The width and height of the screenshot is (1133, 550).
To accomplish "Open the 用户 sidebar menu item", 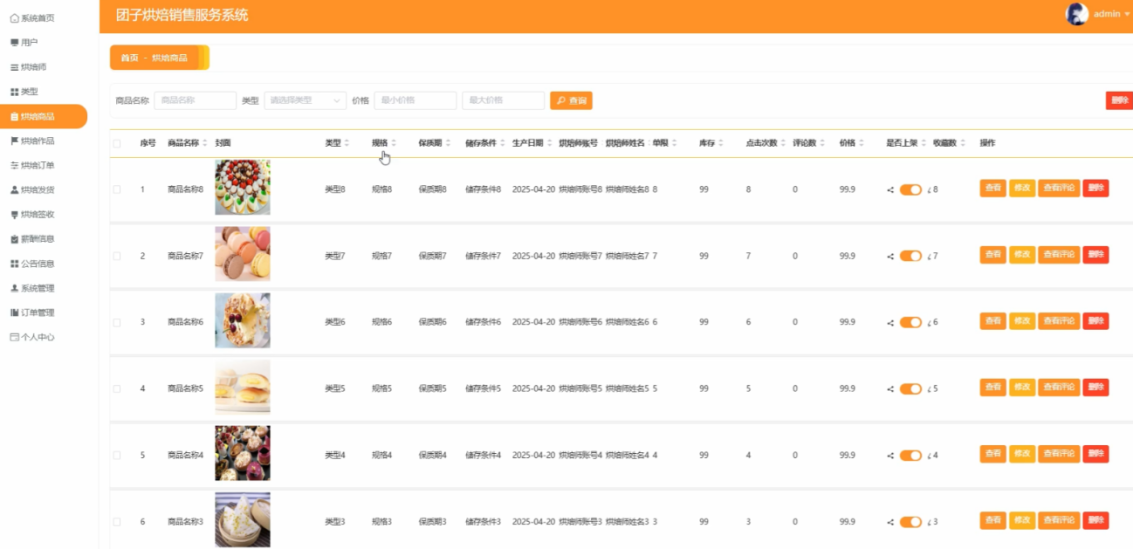I will 43,43.
